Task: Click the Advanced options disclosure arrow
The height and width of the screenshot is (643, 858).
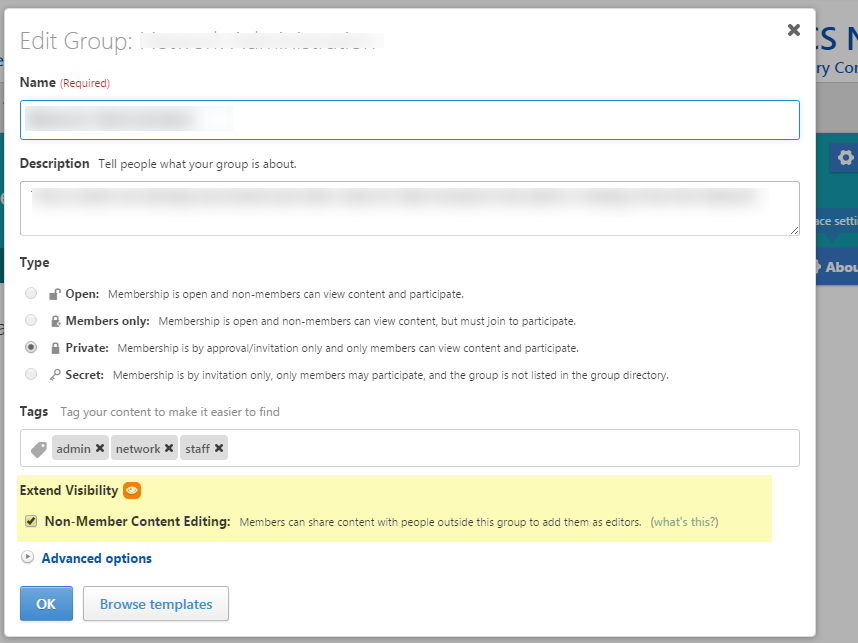Action: click(x=27, y=558)
